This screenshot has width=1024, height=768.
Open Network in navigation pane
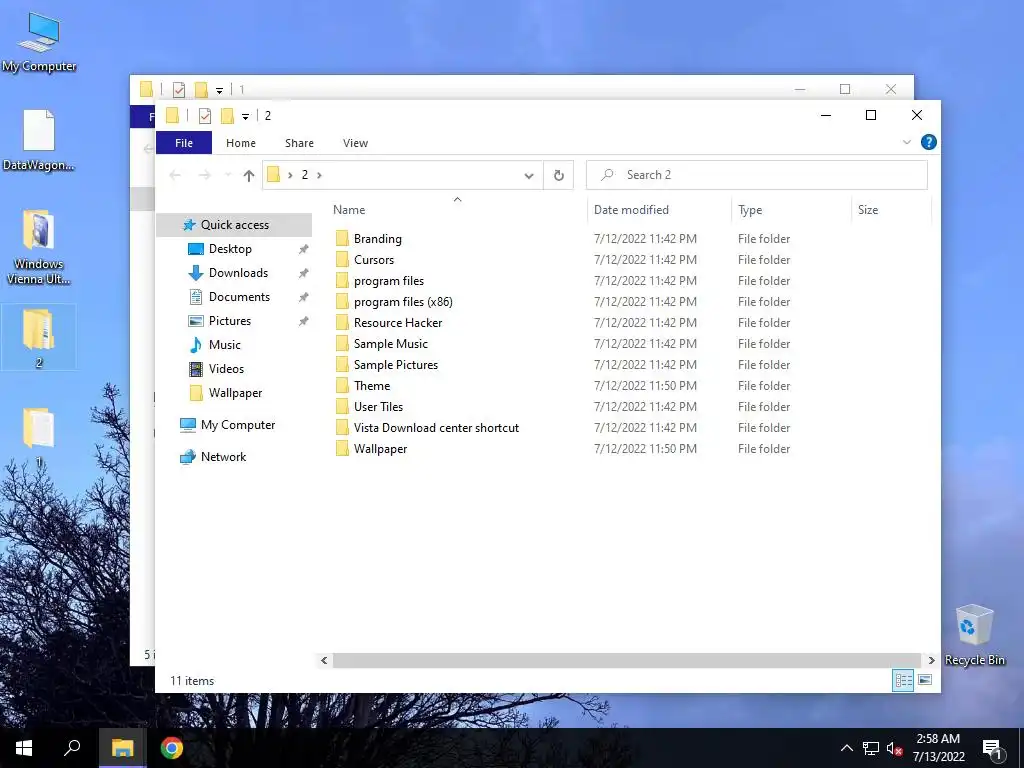click(223, 457)
